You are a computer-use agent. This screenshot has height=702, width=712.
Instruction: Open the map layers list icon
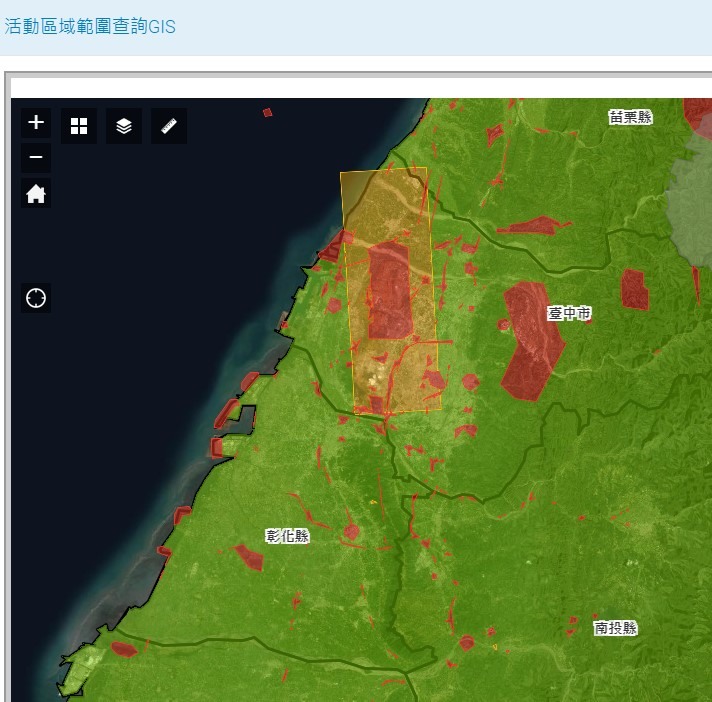click(124, 126)
